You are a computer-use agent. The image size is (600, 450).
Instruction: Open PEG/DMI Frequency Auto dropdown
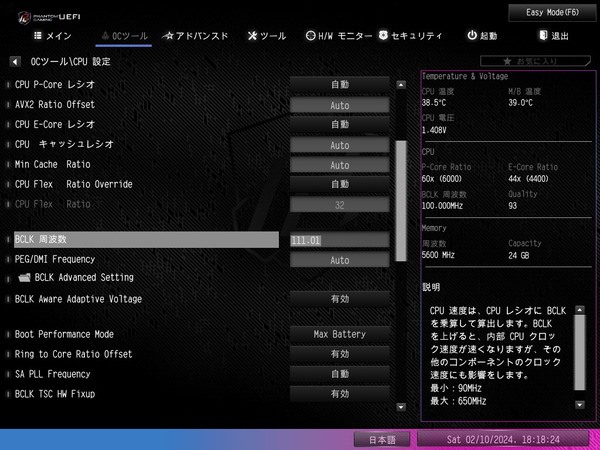tap(339, 260)
